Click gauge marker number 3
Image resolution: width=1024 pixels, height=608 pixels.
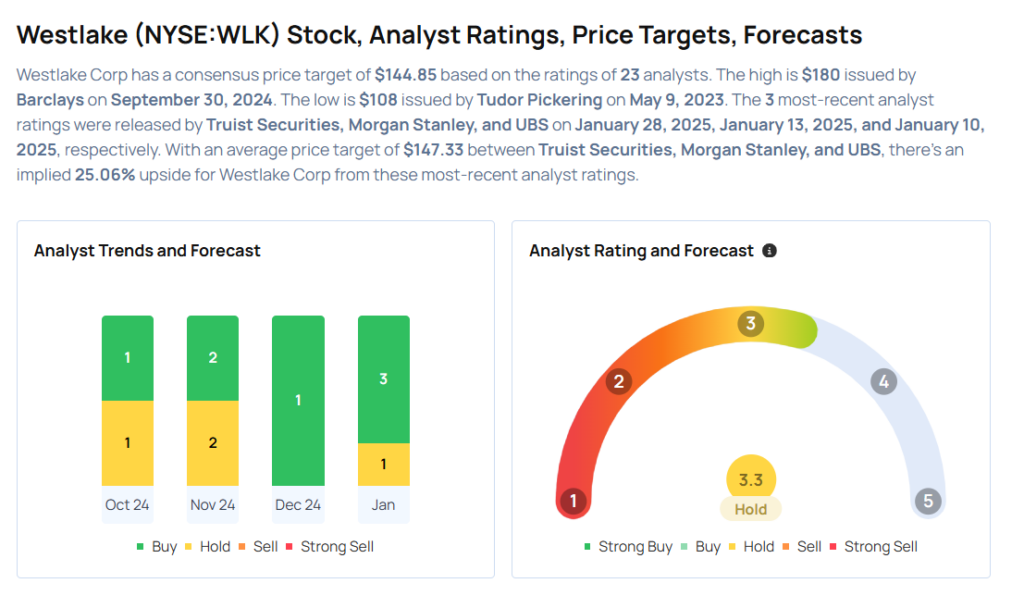coord(750,324)
